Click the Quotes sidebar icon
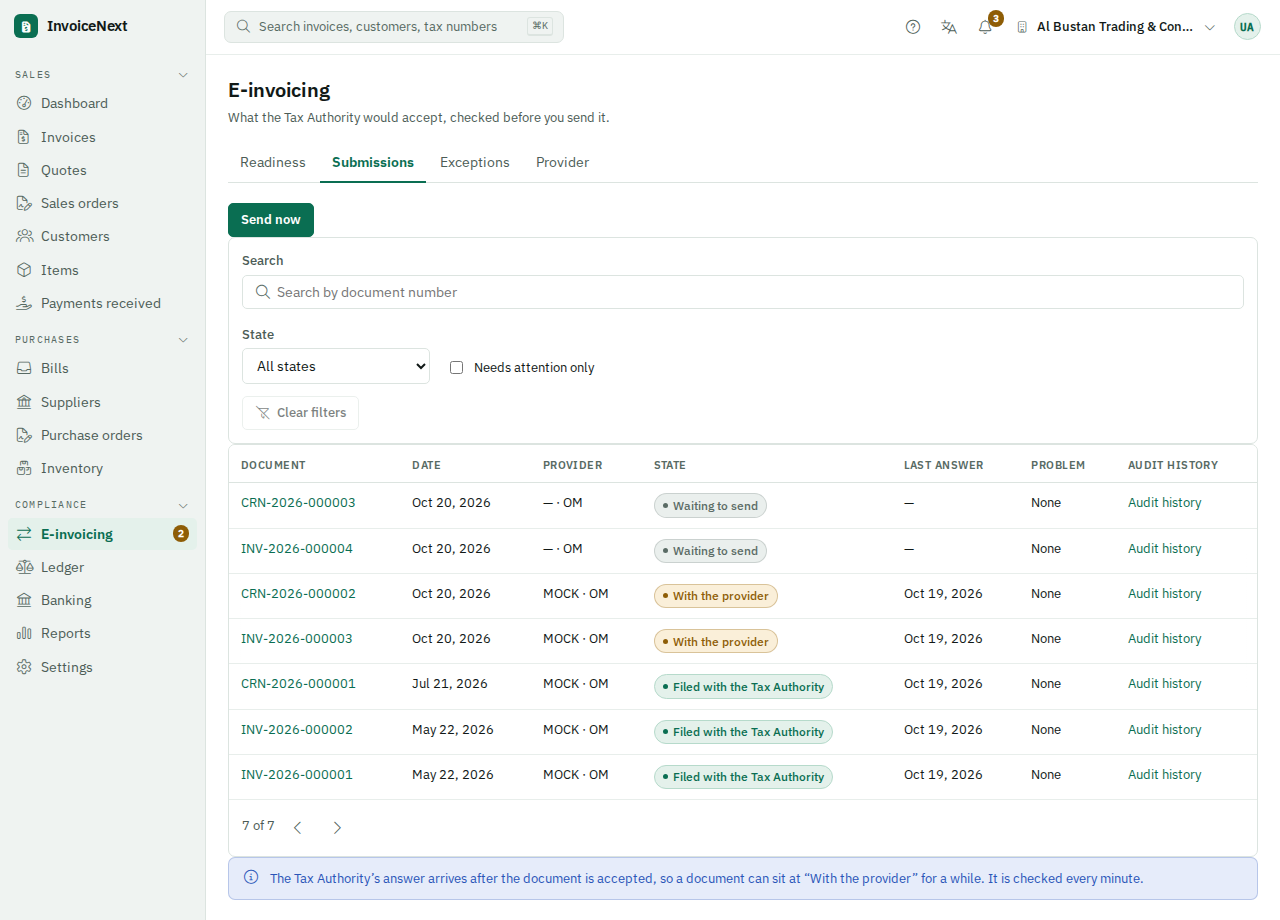1280x920 pixels. [x=24, y=170]
